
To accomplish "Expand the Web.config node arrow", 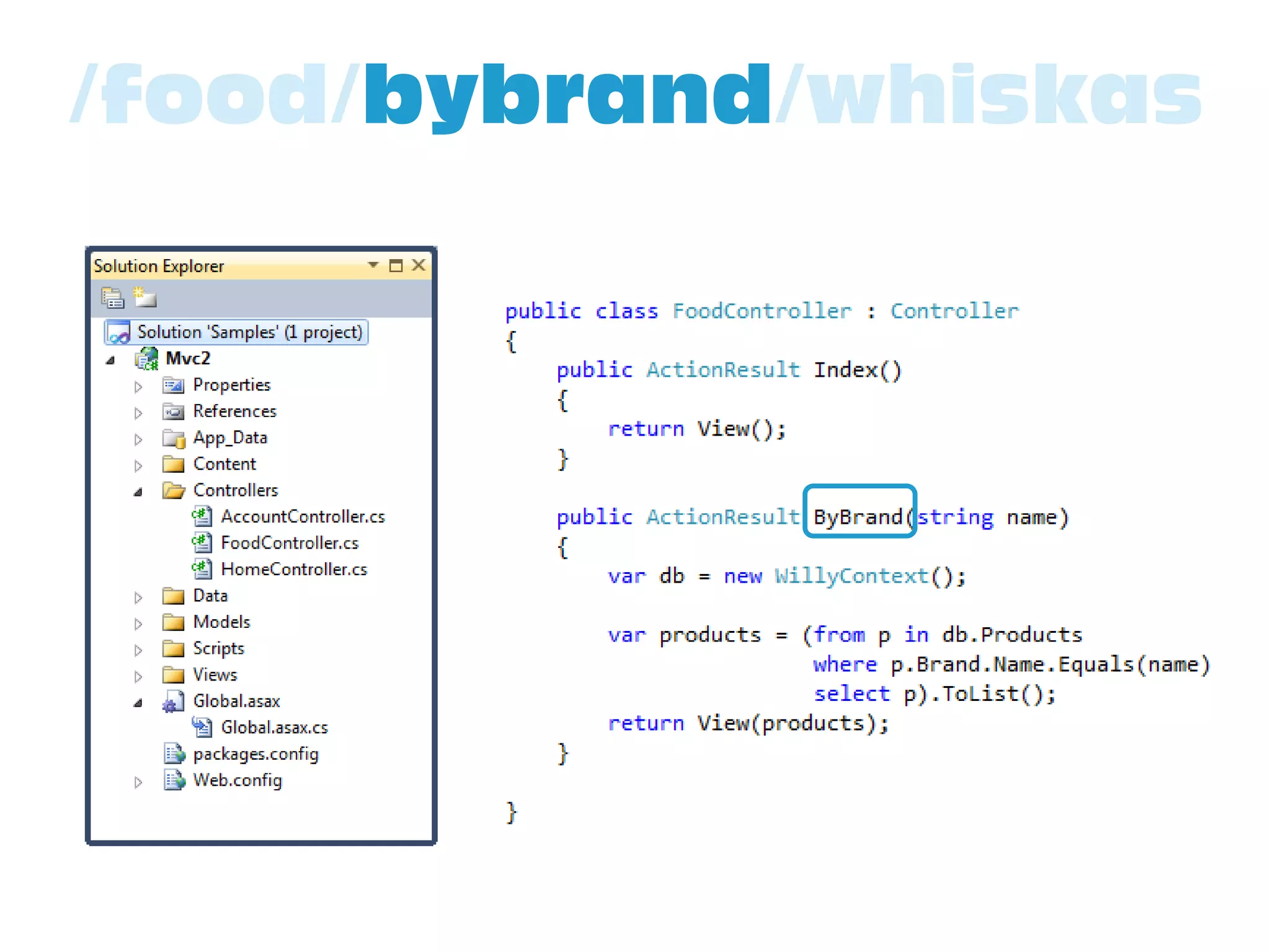I will point(138,782).
